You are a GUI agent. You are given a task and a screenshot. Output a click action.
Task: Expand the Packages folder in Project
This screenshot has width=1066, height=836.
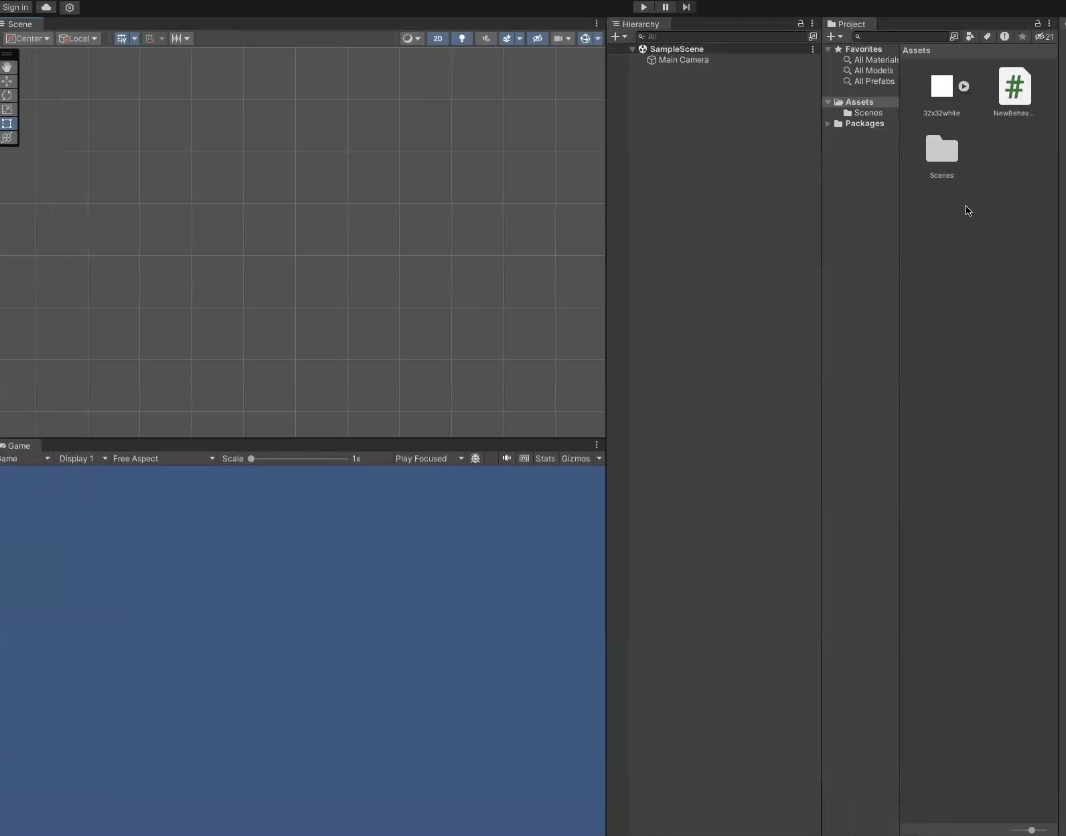pyautogui.click(x=828, y=124)
